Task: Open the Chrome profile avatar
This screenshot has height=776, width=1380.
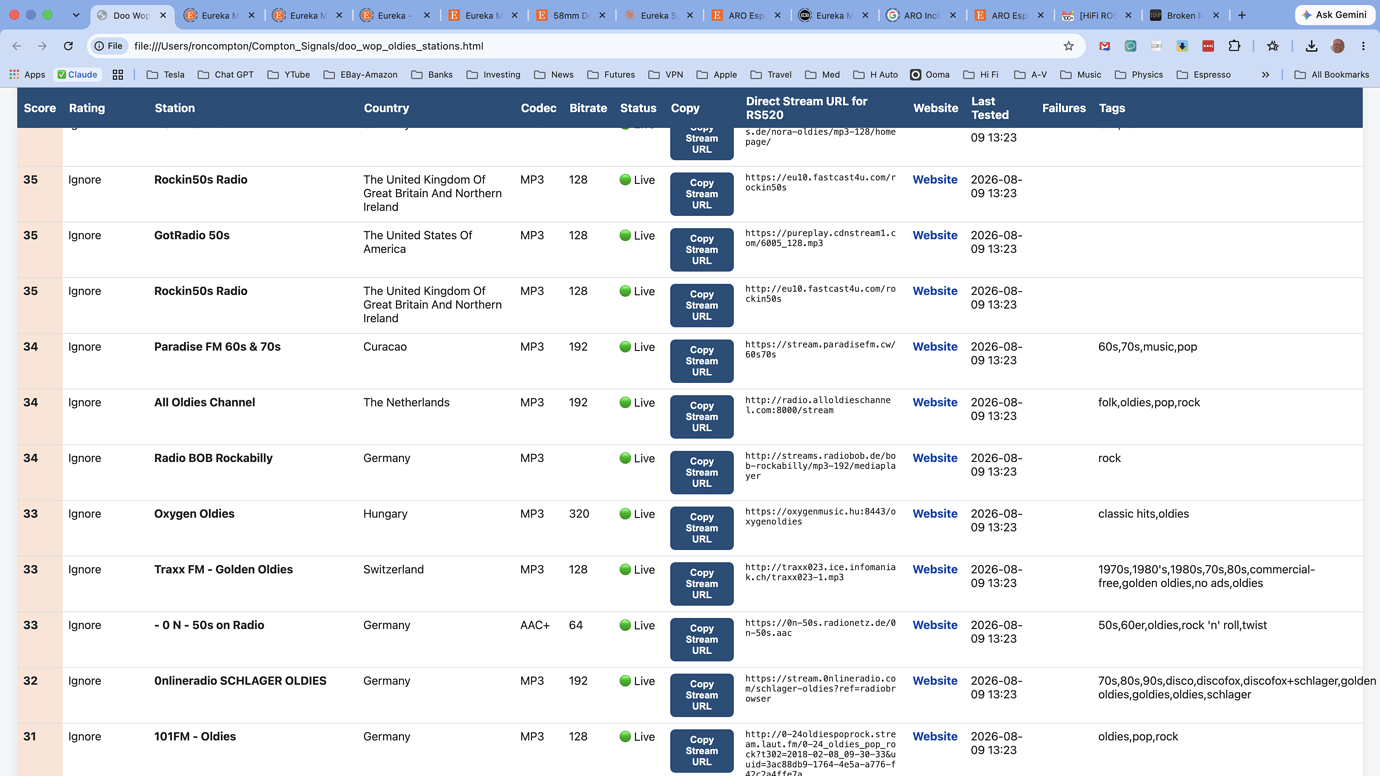Action: point(1338,46)
